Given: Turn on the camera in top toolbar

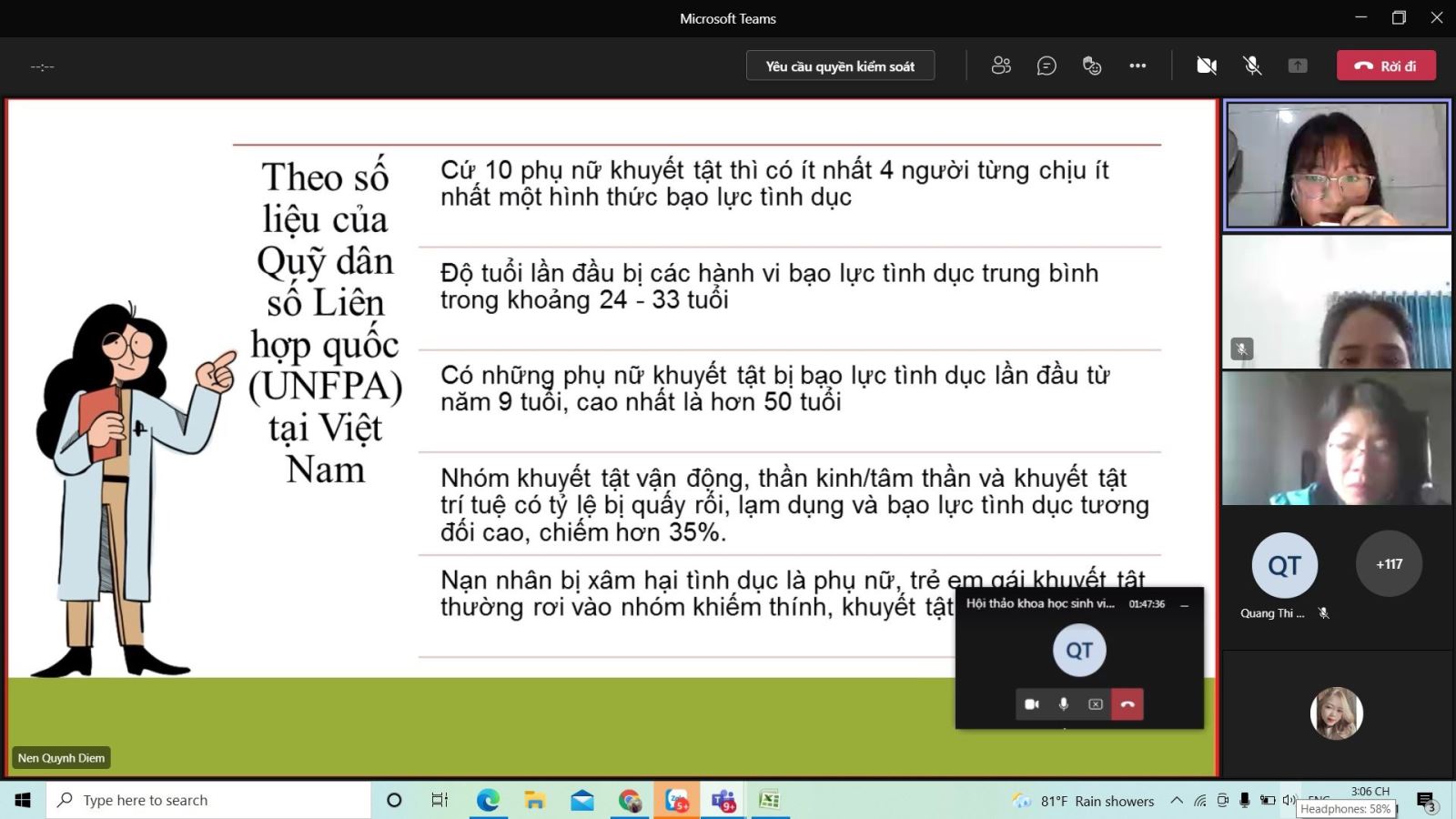Looking at the screenshot, I should pyautogui.click(x=1207, y=66).
